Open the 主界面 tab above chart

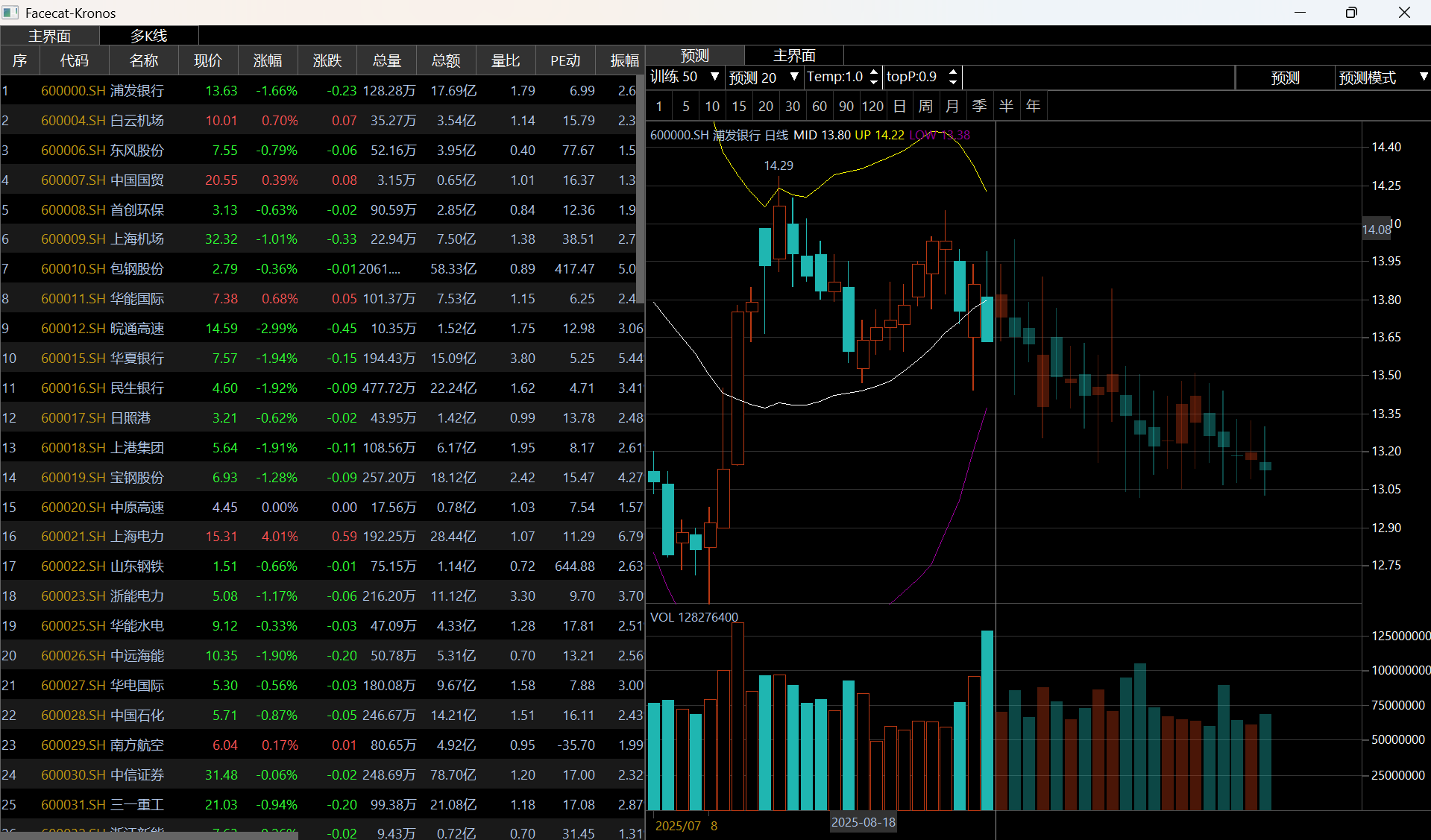[x=794, y=55]
